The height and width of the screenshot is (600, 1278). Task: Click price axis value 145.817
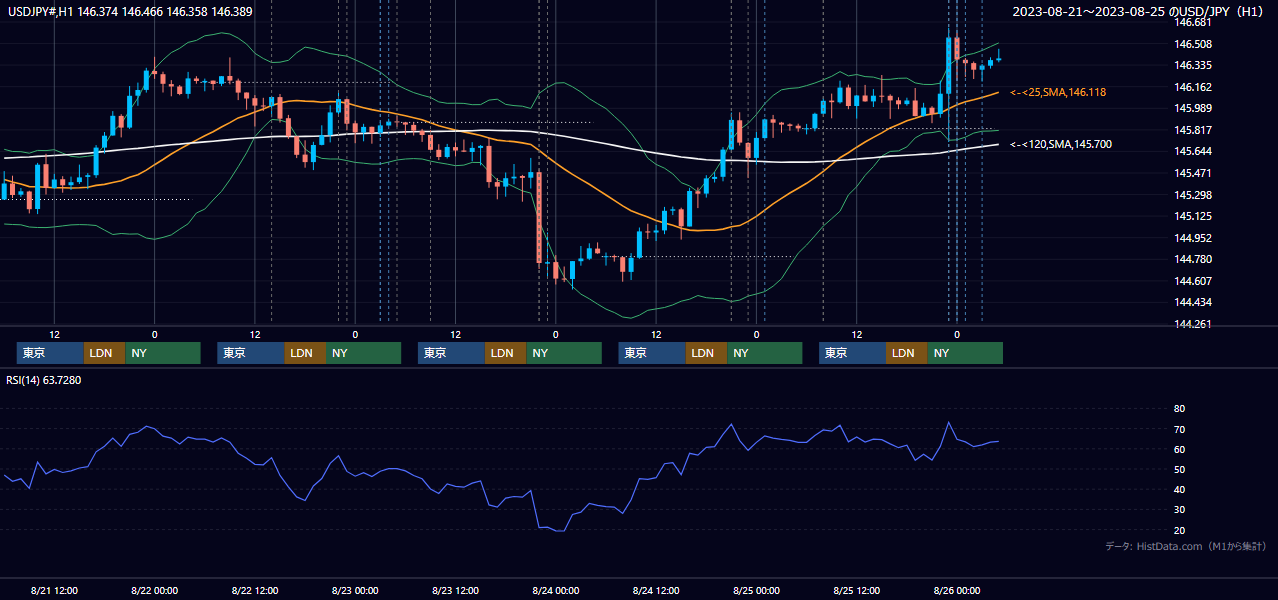tap(1192, 130)
